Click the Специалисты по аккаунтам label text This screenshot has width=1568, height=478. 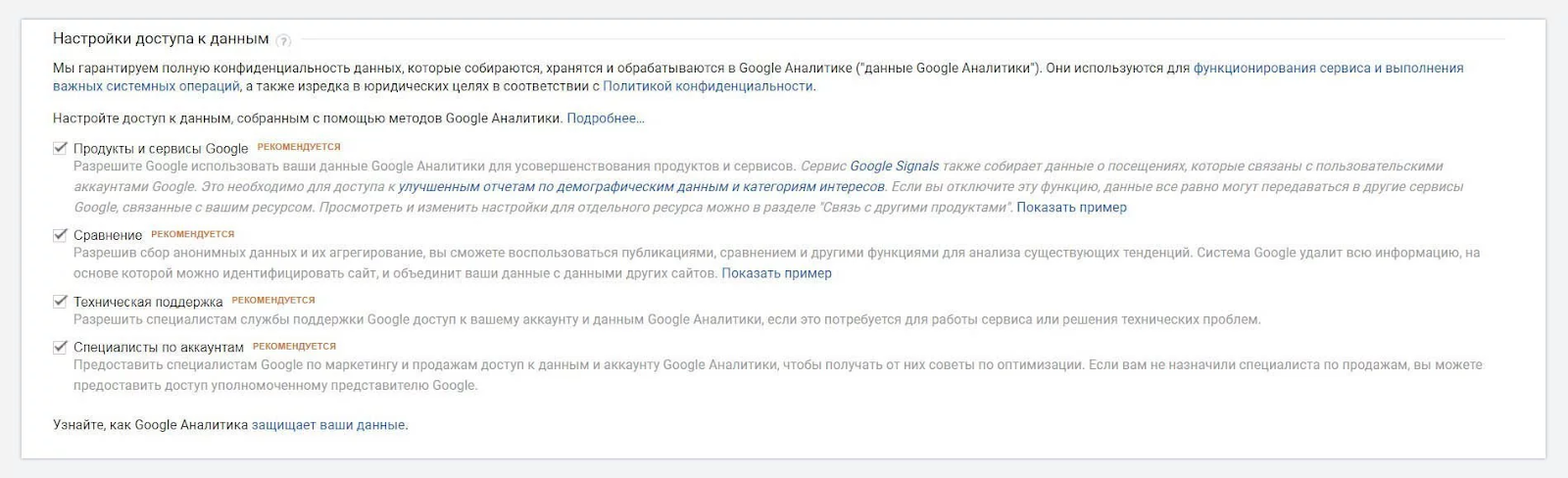pos(159,347)
